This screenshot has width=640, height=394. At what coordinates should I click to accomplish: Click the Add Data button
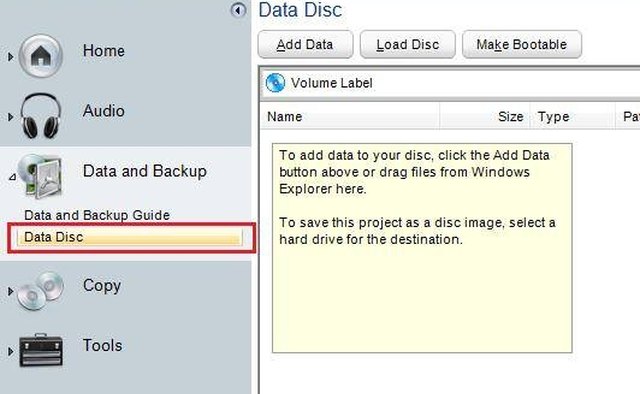305,45
